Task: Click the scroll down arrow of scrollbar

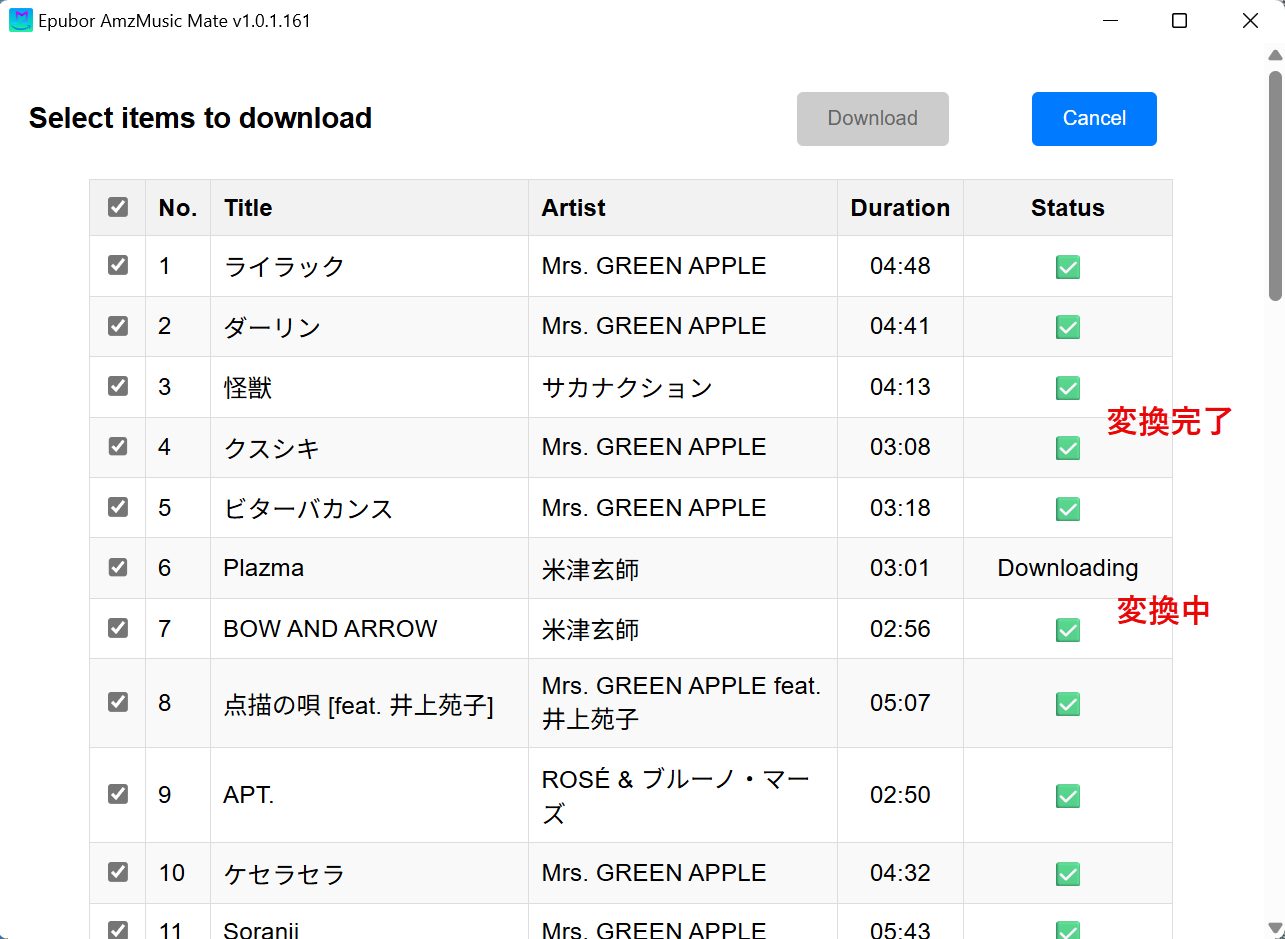Action: [1275, 928]
